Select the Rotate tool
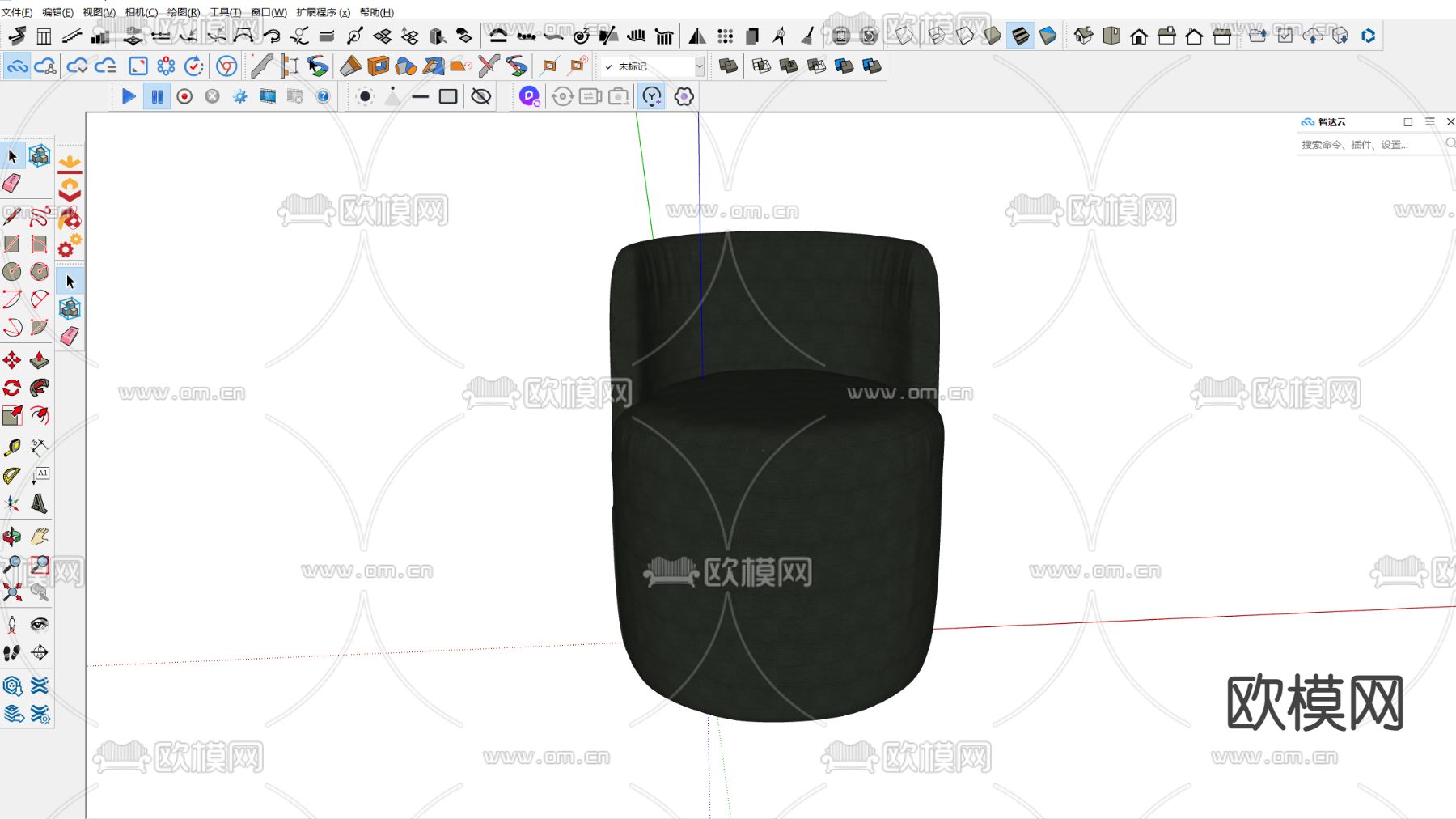This screenshot has height=819, width=1456. coord(11,388)
